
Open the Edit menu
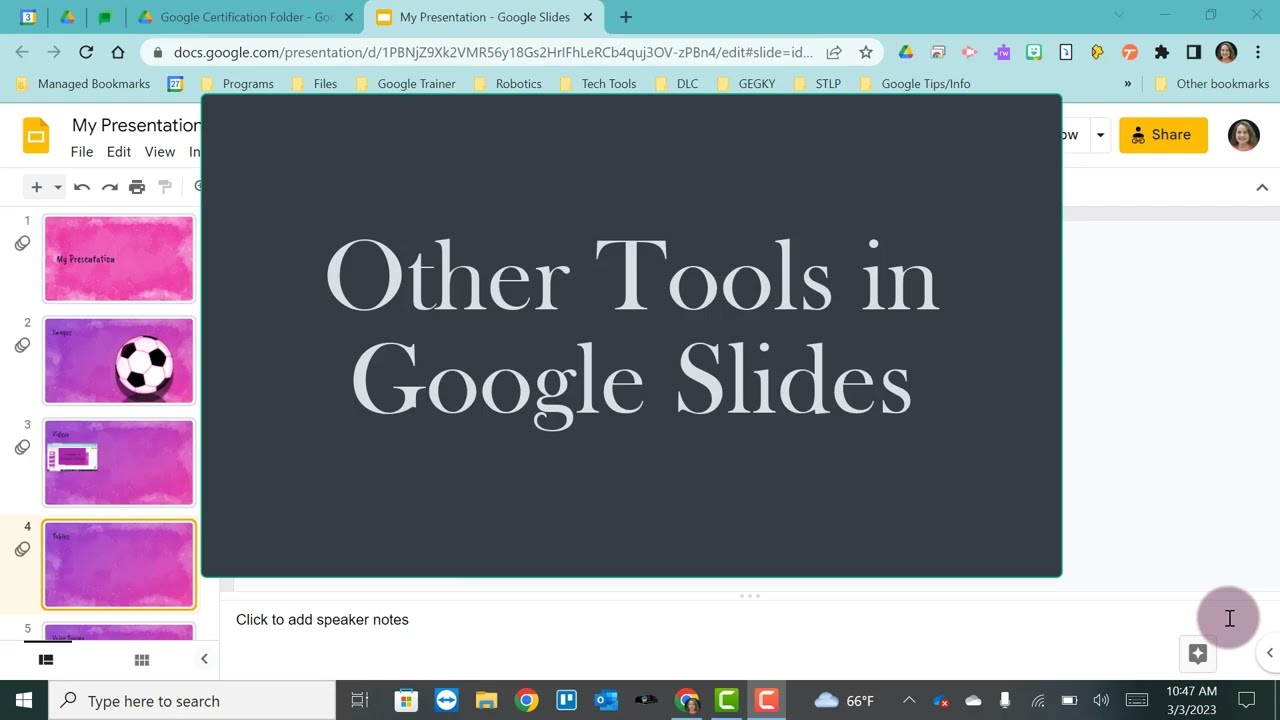pyautogui.click(x=119, y=152)
